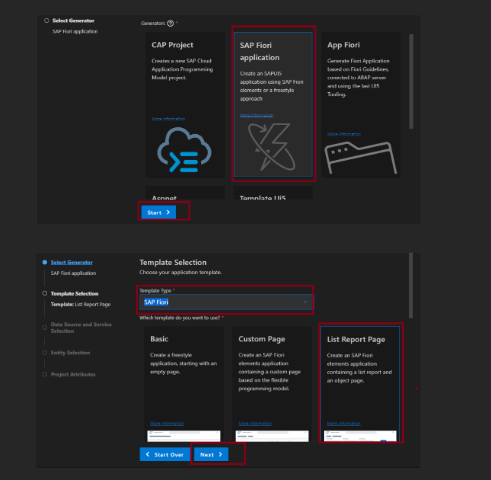
Task: Go to Data Source and Service Selection step
Action: tap(81, 328)
